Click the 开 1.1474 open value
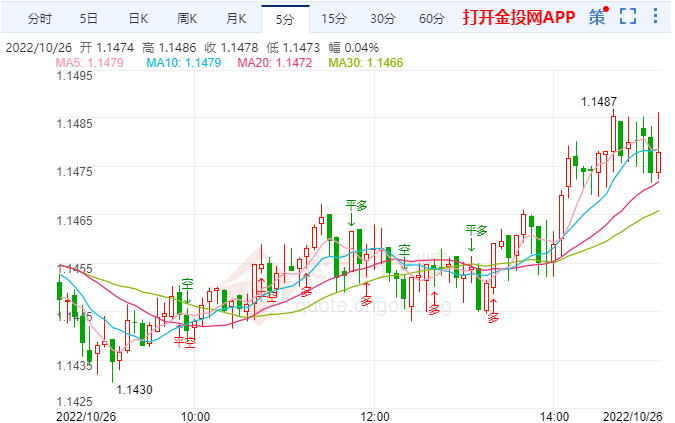The width and height of the screenshot is (675, 423). [x=107, y=47]
